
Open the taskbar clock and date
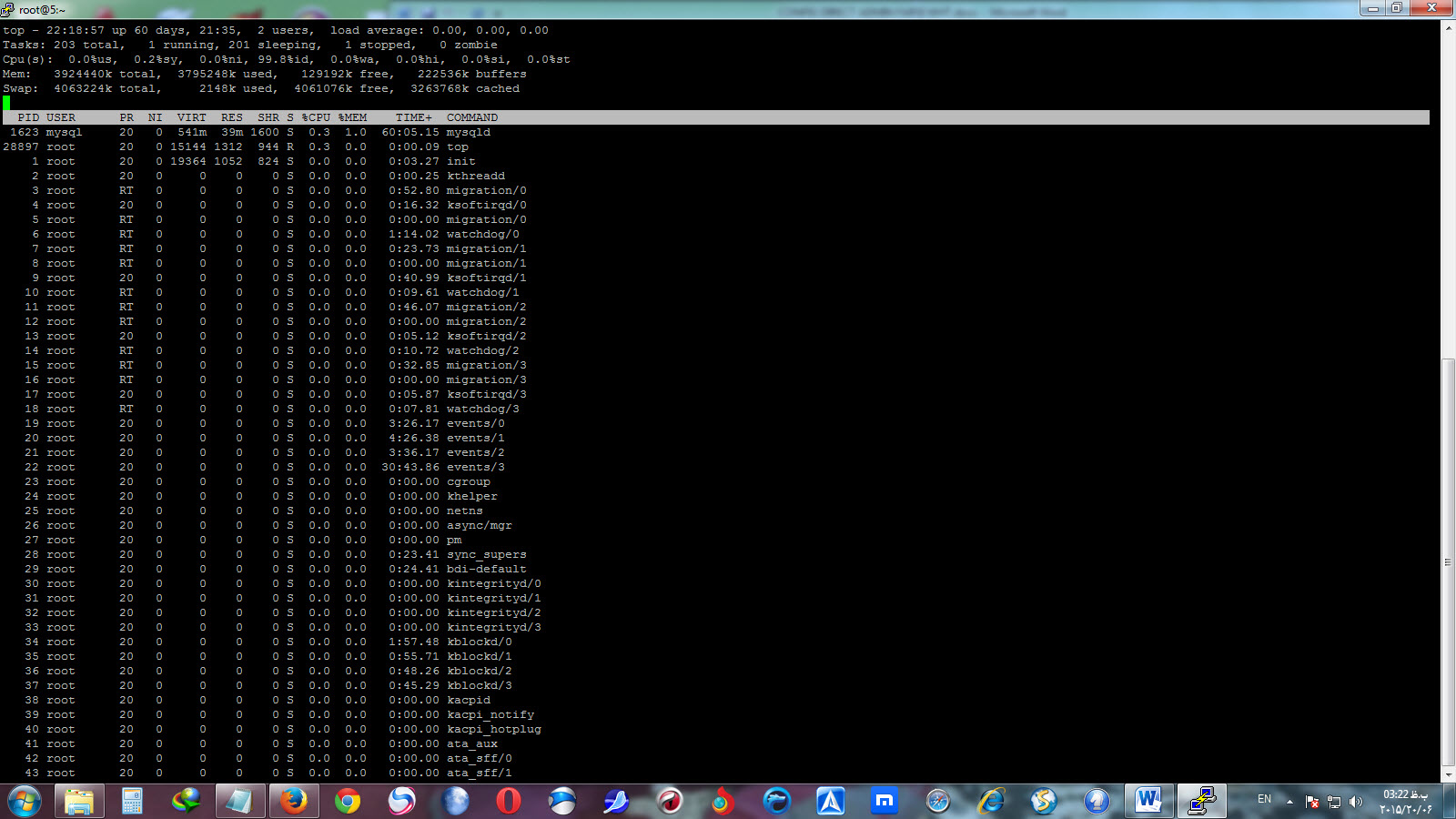(1406, 802)
